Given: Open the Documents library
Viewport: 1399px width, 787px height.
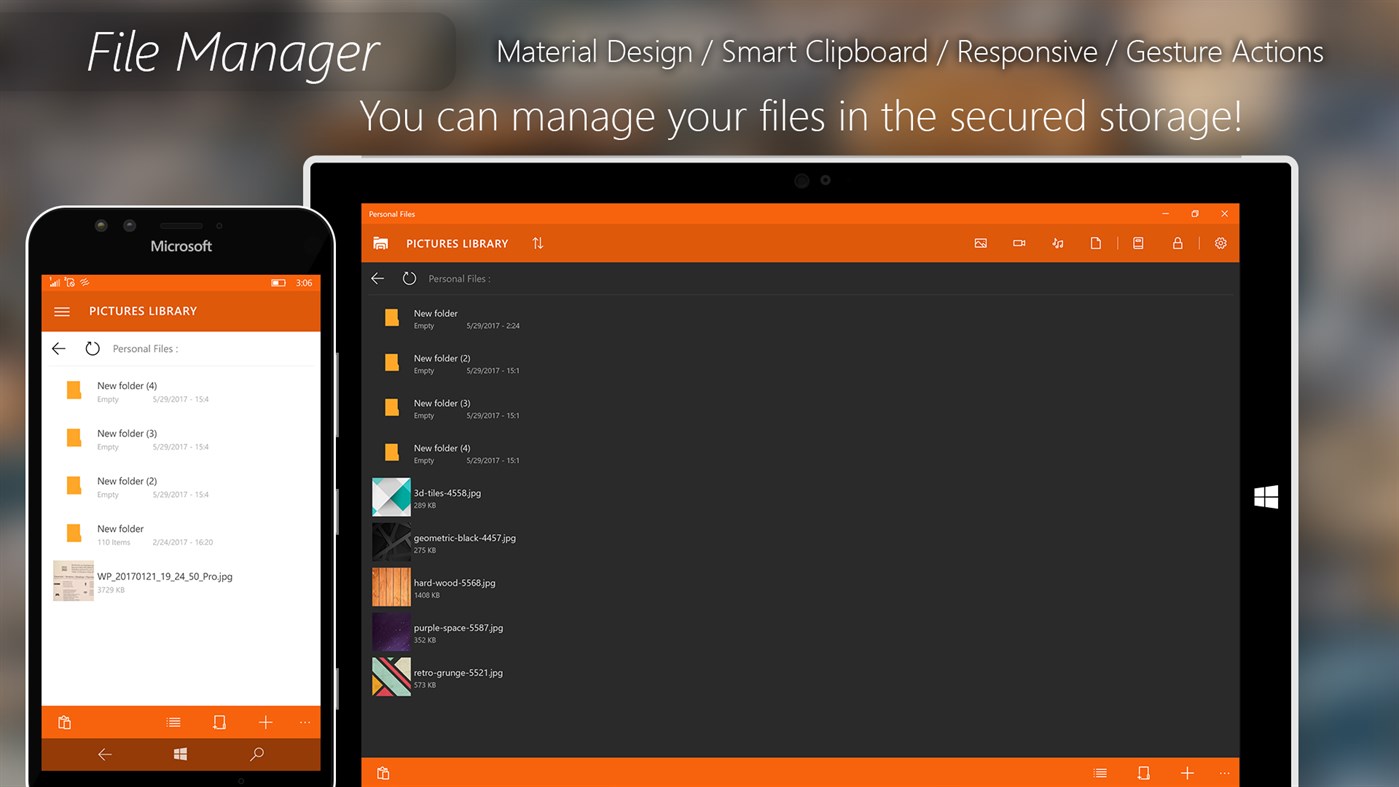Looking at the screenshot, I should click(1097, 243).
